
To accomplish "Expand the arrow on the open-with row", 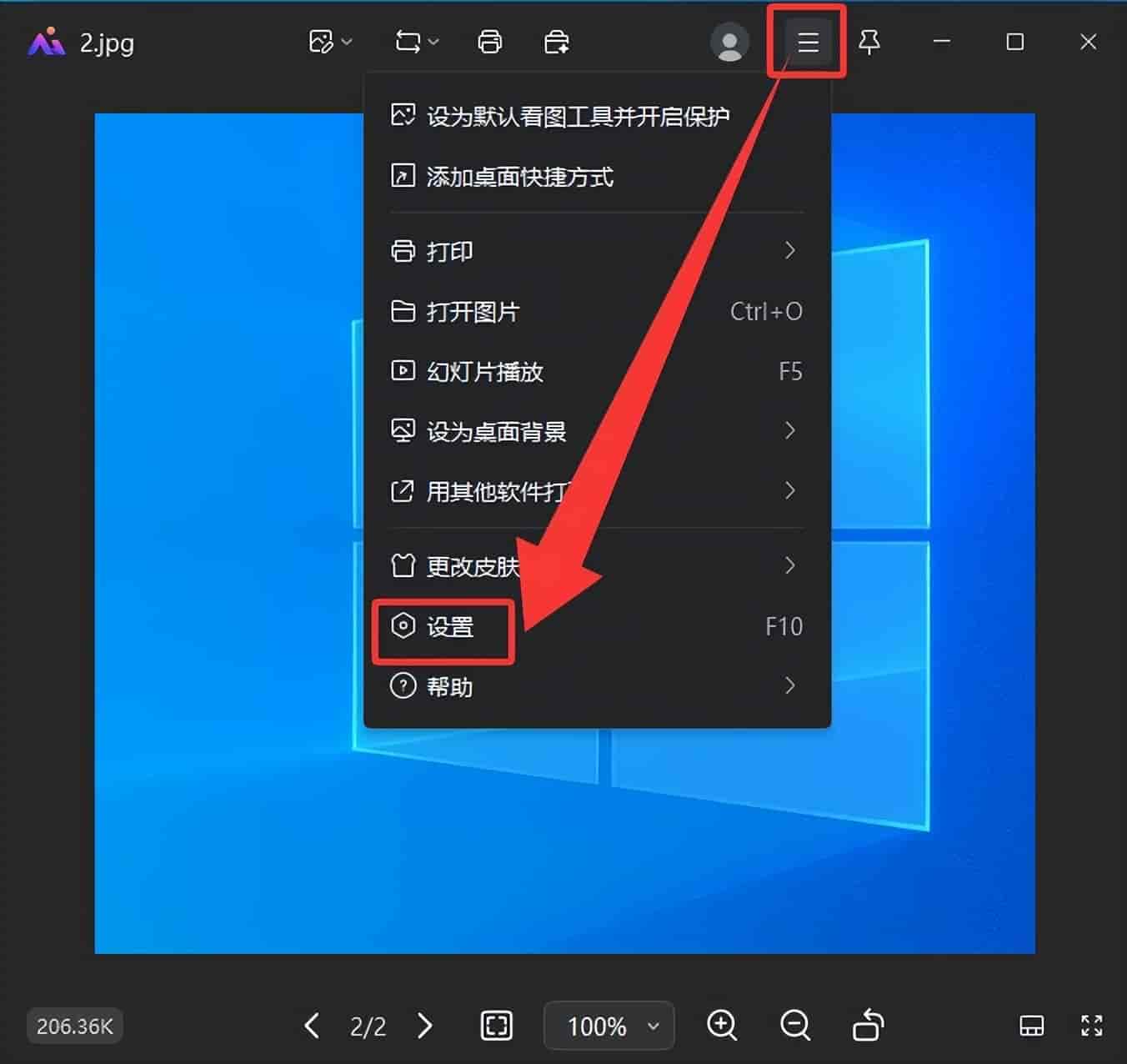I will pyautogui.click(x=790, y=490).
